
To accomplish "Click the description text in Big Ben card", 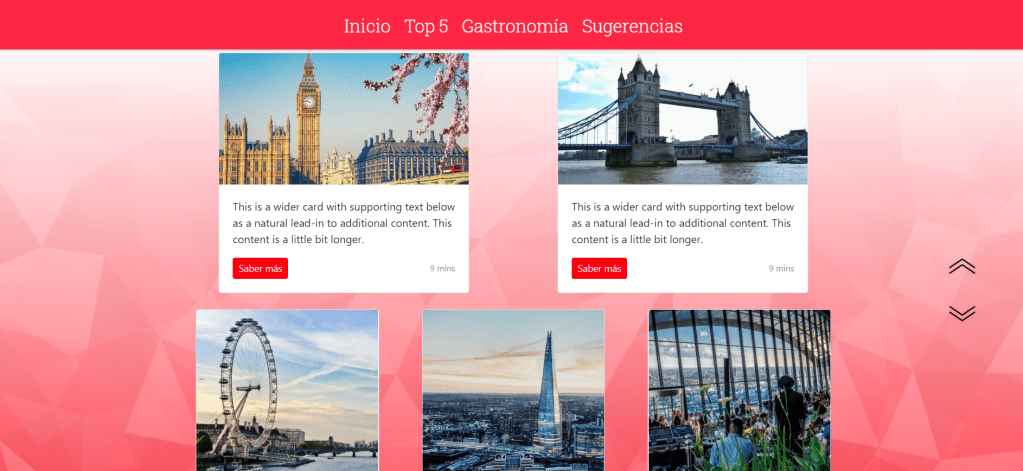I will pyautogui.click(x=344, y=223).
